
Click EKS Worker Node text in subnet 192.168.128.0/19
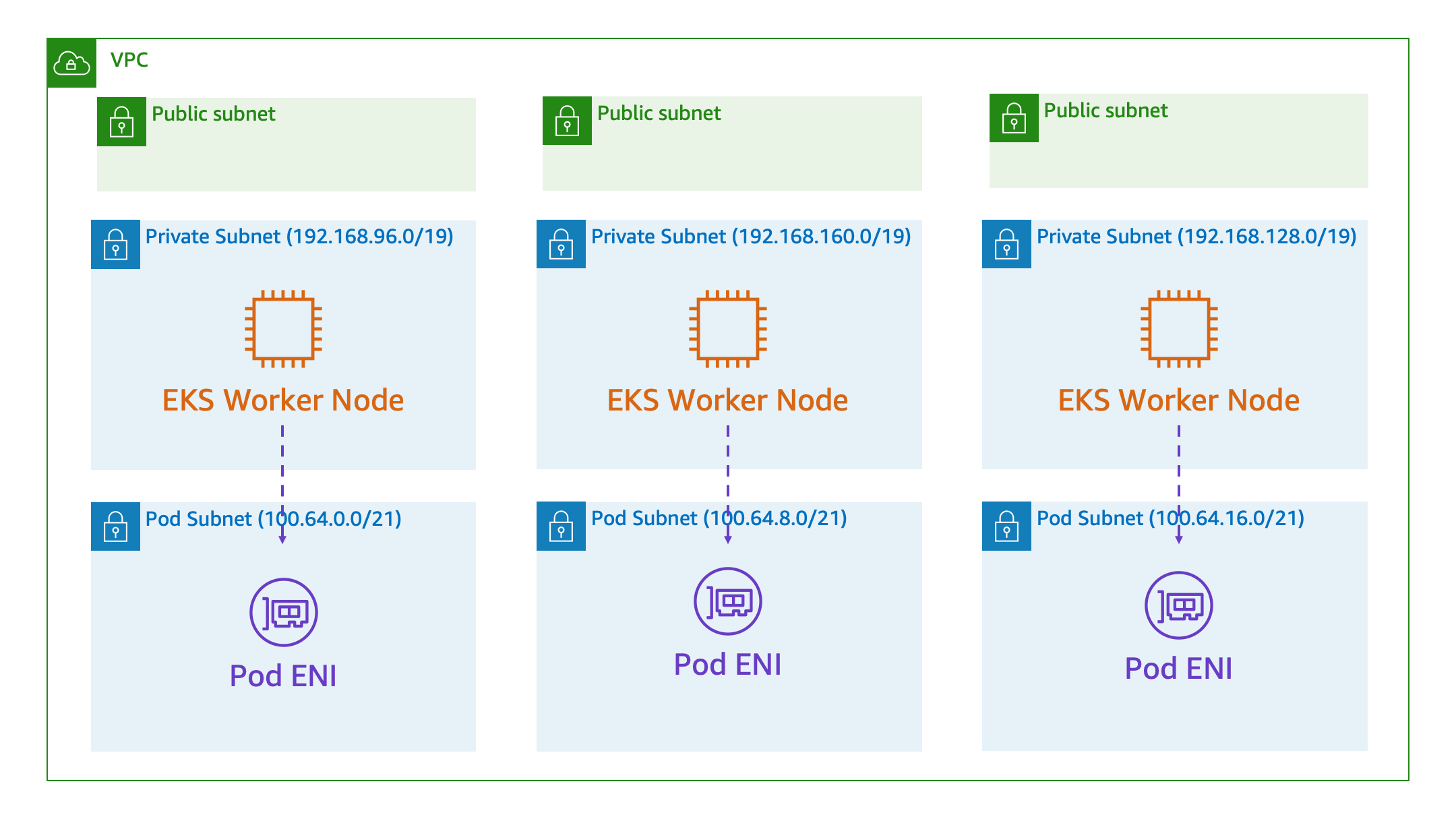[x=1179, y=400]
